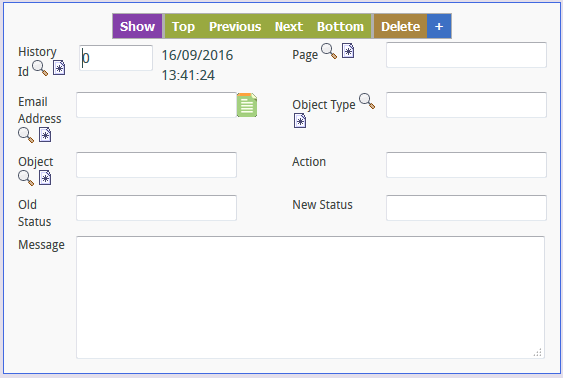Click the magnifier icon under Object label

pyautogui.click(x=26, y=178)
